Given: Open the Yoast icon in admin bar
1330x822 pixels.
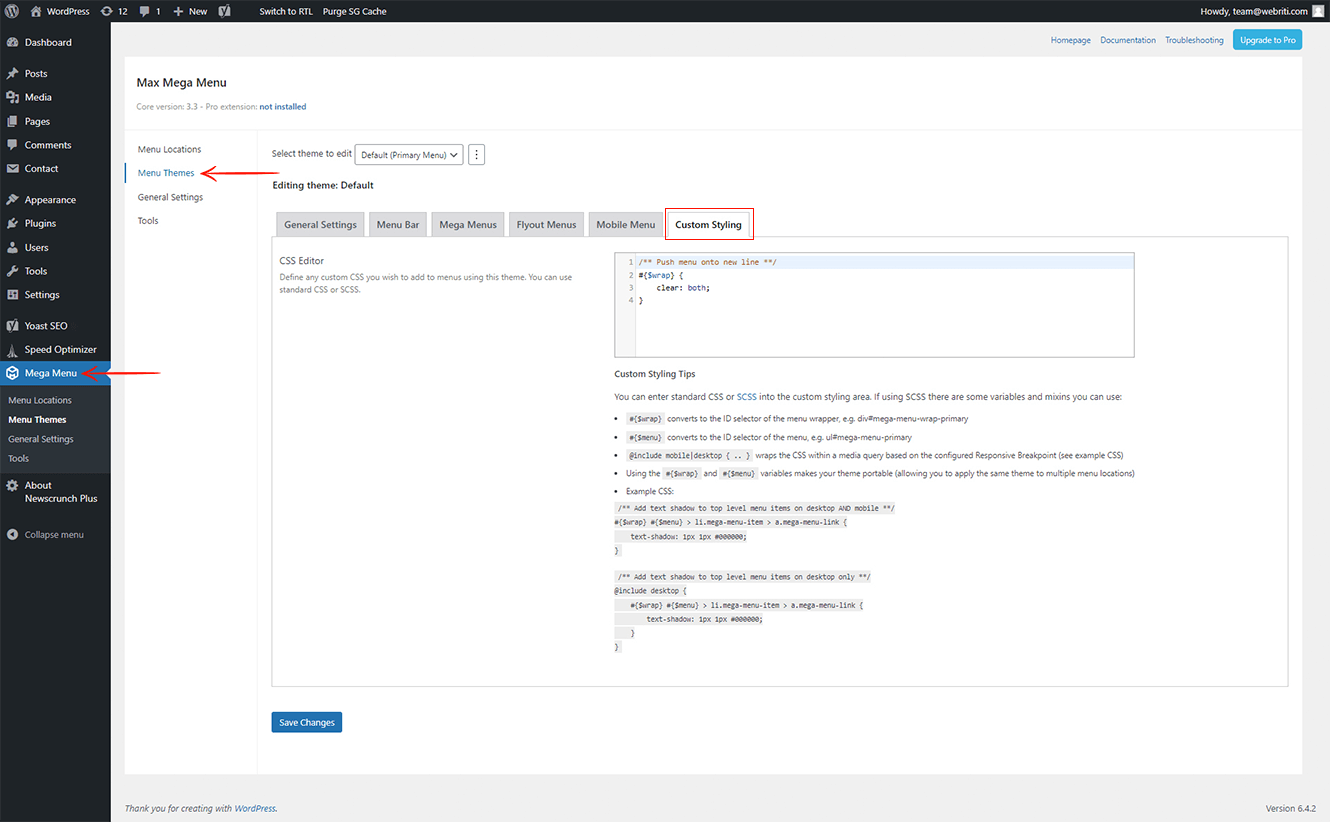Looking at the screenshot, I should pyautogui.click(x=225, y=11).
